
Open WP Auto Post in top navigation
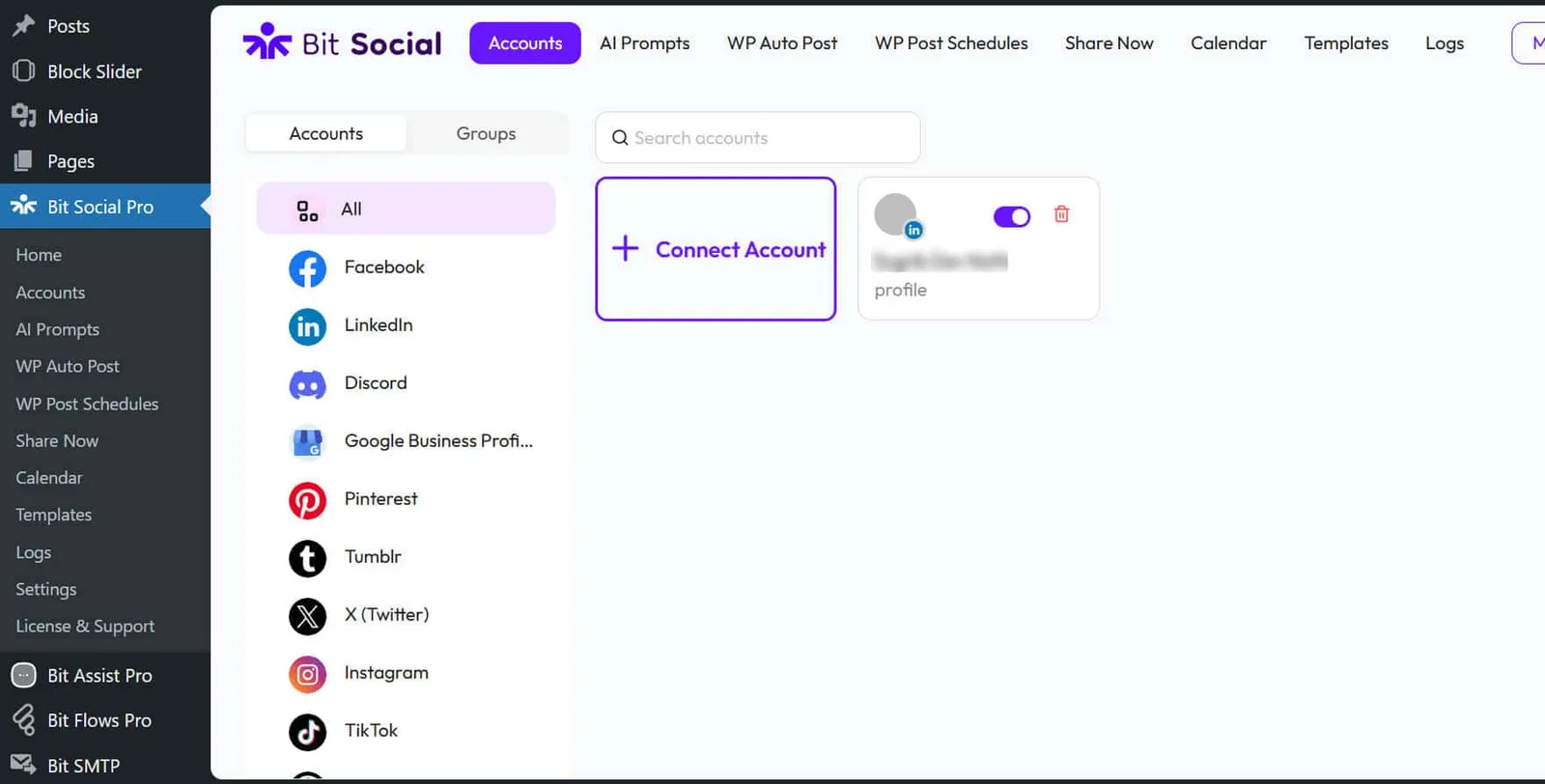click(x=782, y=43)
